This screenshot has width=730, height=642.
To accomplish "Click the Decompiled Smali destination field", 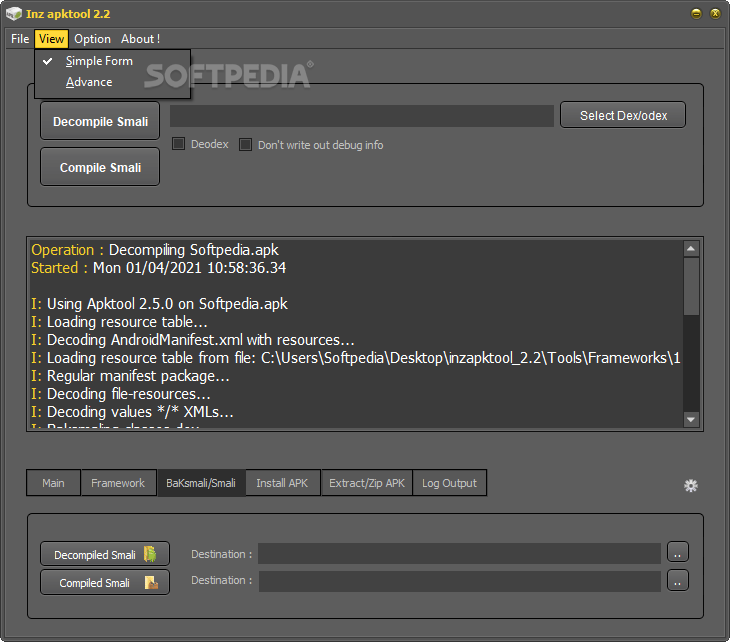I will coord(460,553).
